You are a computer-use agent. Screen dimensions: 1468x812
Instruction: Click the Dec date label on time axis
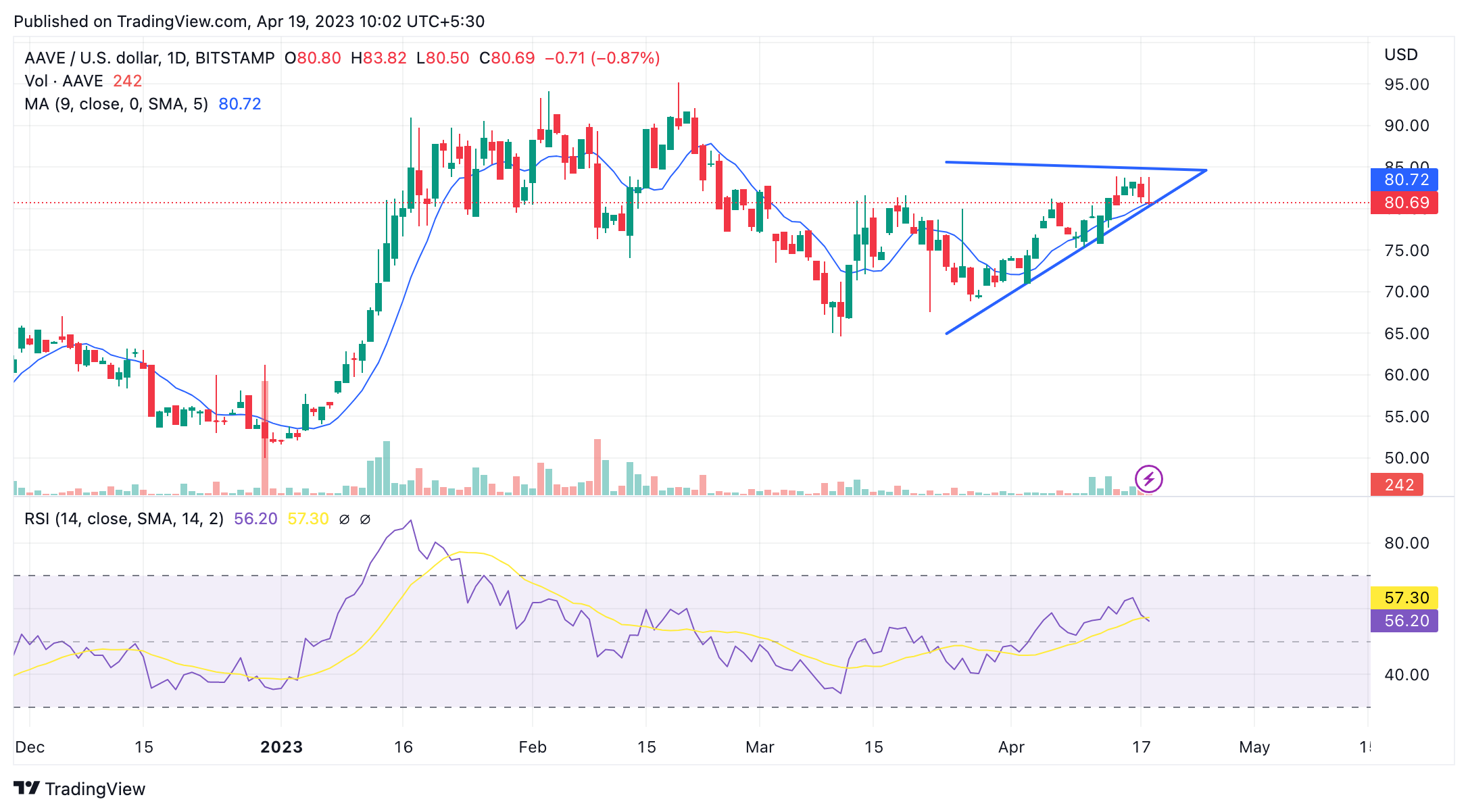[x=30, y=747]
